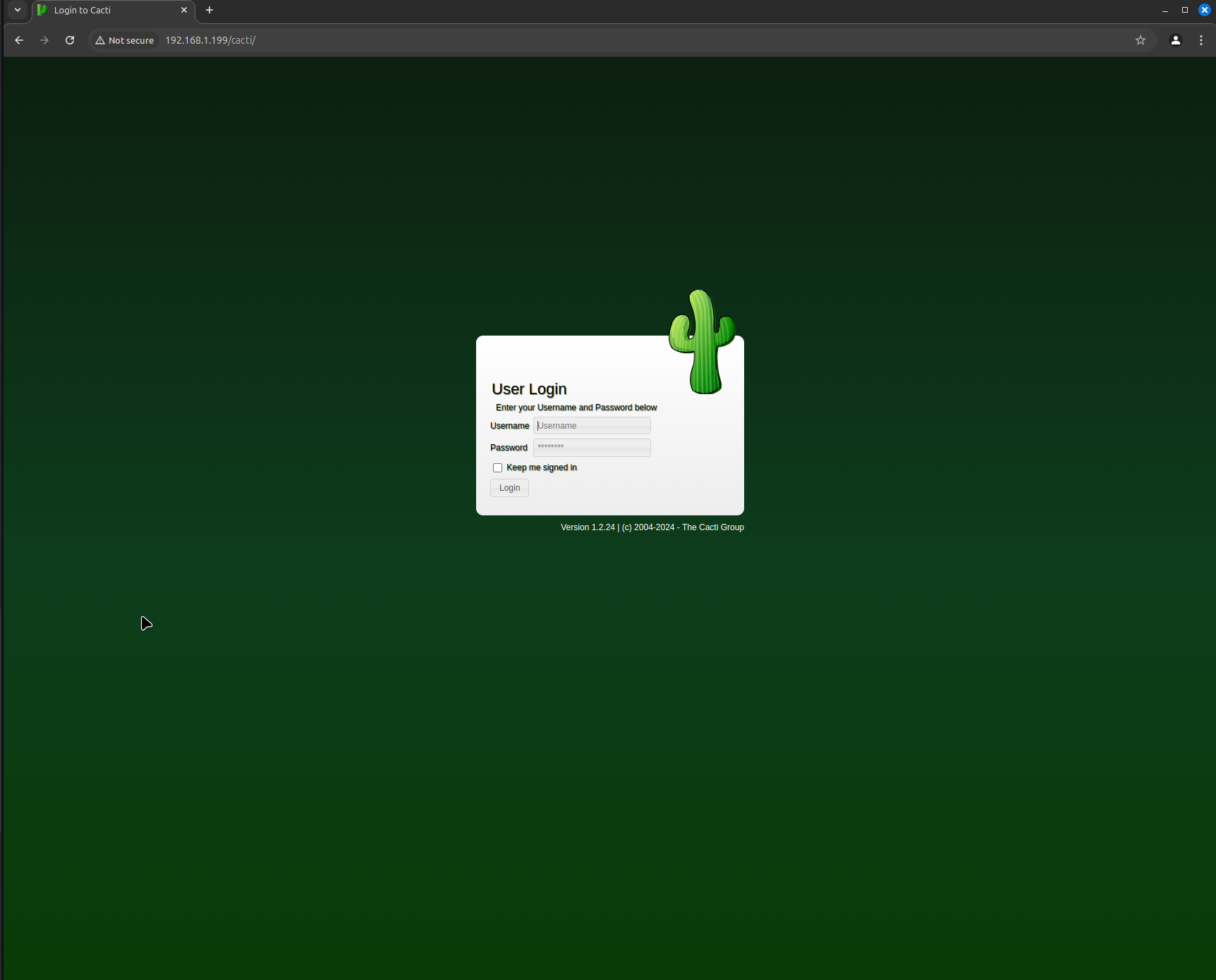Viewport: 1216px width, 980px height.
Task: Click the address bar showing 192.168.1.199/cacti/
Action: coord(564,40)
